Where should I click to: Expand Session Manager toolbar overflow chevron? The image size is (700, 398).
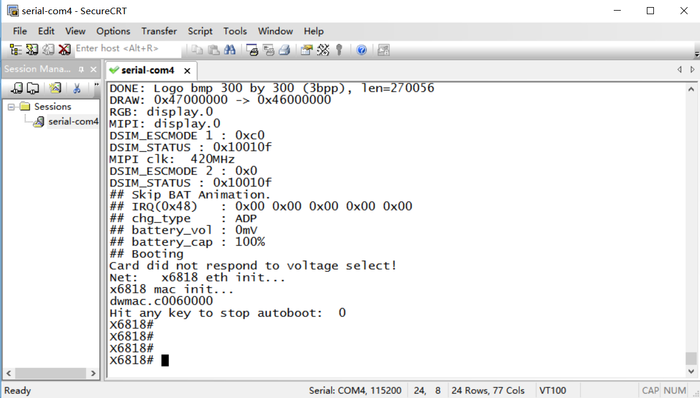96,85
